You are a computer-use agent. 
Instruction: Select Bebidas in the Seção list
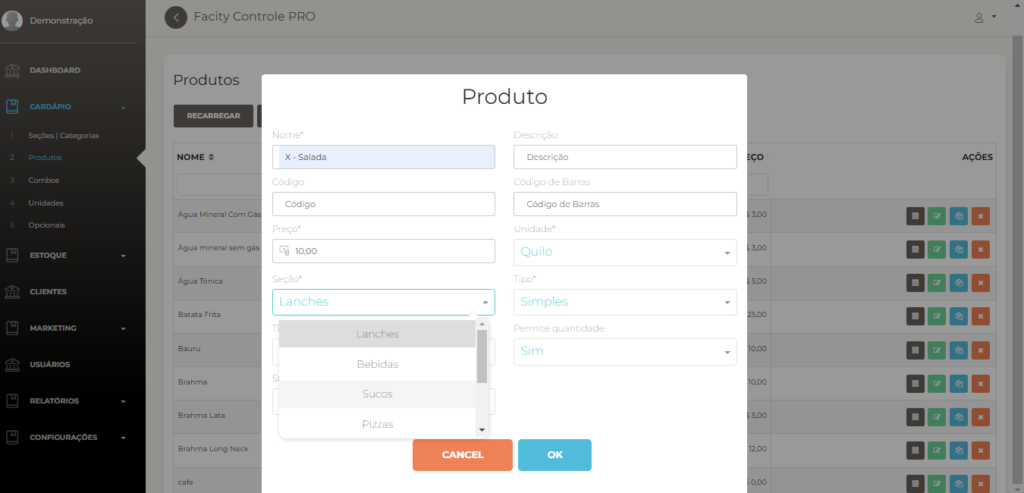point(377,364)
